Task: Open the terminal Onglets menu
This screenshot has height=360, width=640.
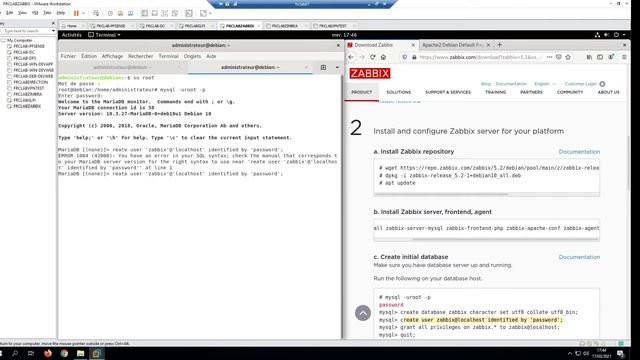Action: [192, 56]
